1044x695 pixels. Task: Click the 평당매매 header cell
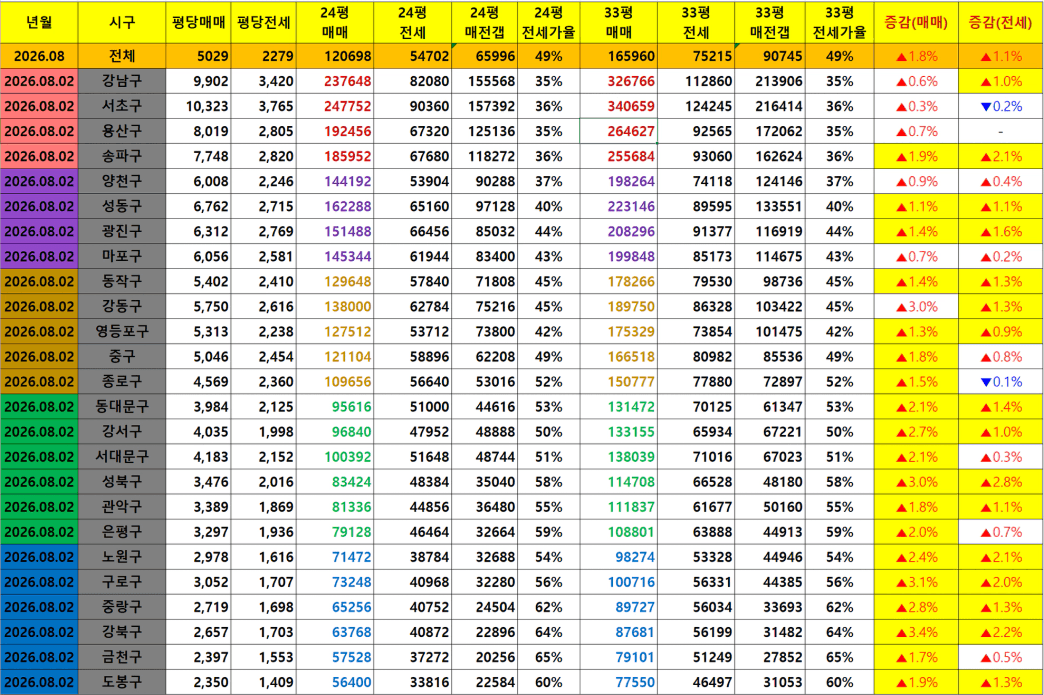click(x=198, y=23)
